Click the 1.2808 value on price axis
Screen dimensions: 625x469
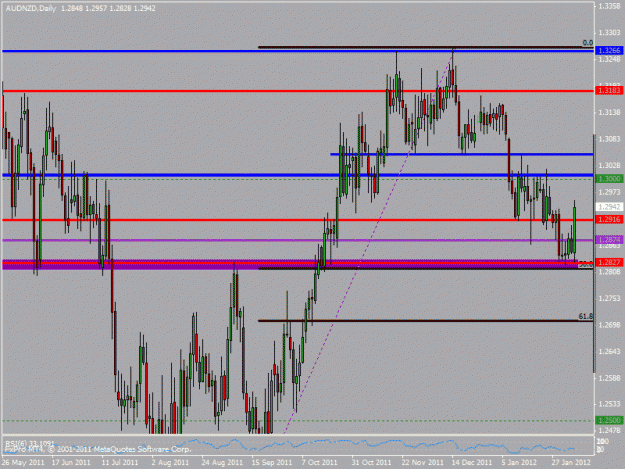[x=610, y=272]
